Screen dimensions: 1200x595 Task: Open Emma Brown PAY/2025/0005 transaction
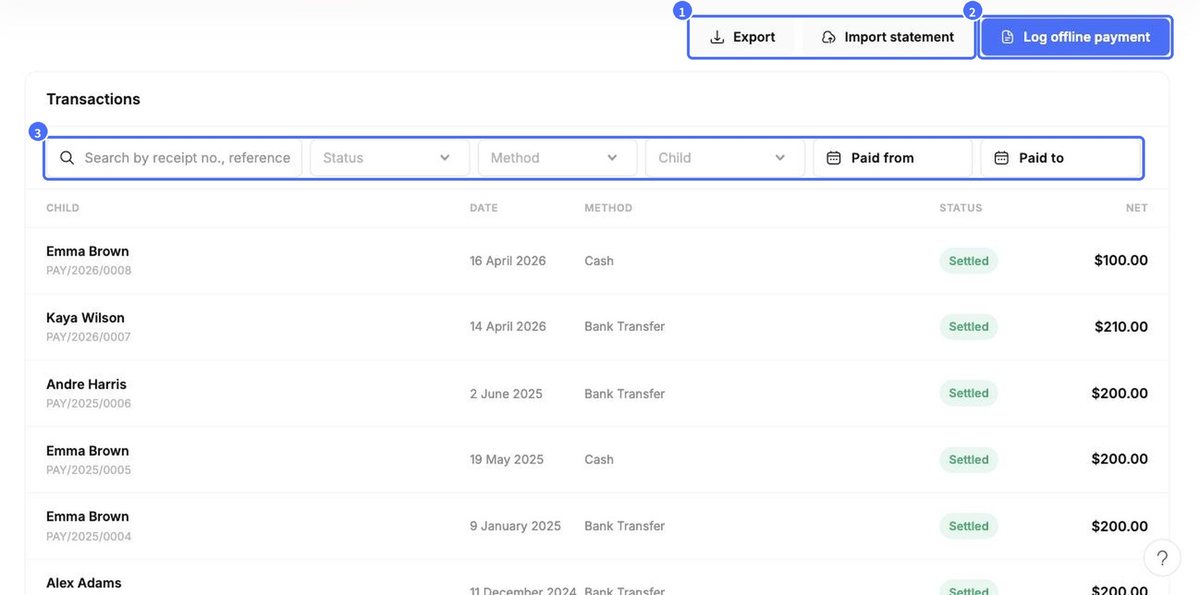click(597, 460)
